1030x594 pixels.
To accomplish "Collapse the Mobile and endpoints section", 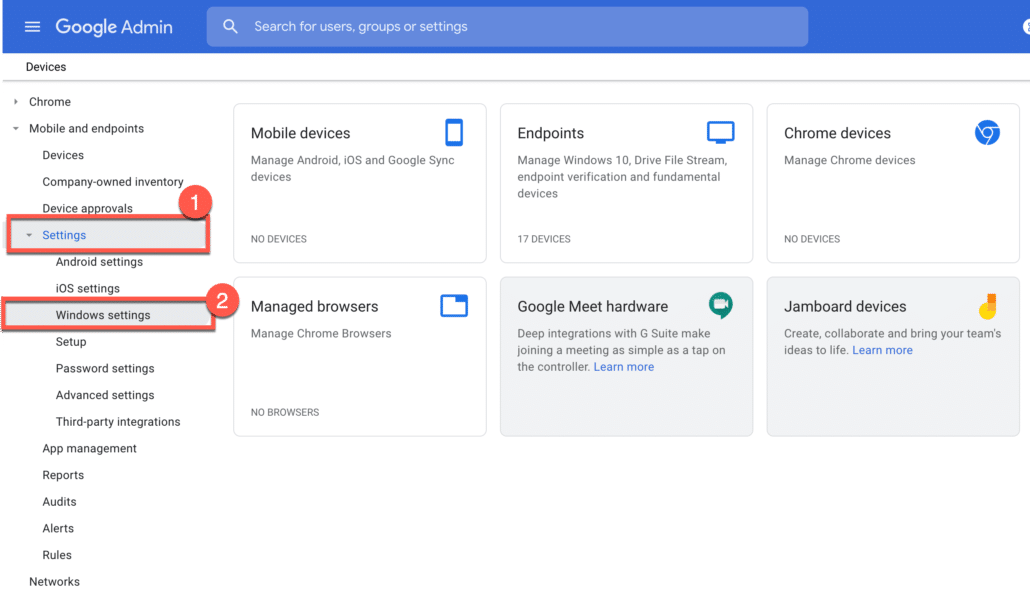I will pos(16,129).
